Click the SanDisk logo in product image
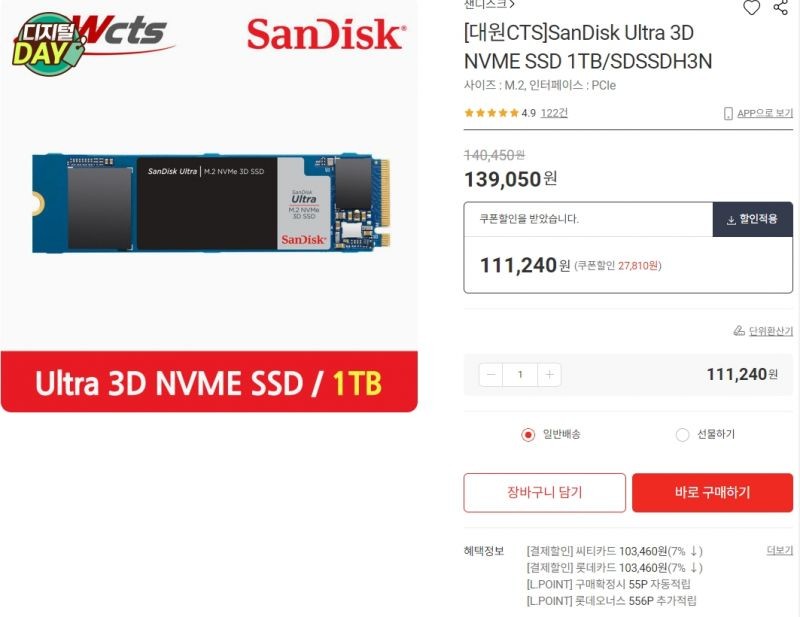 point(327,35)
